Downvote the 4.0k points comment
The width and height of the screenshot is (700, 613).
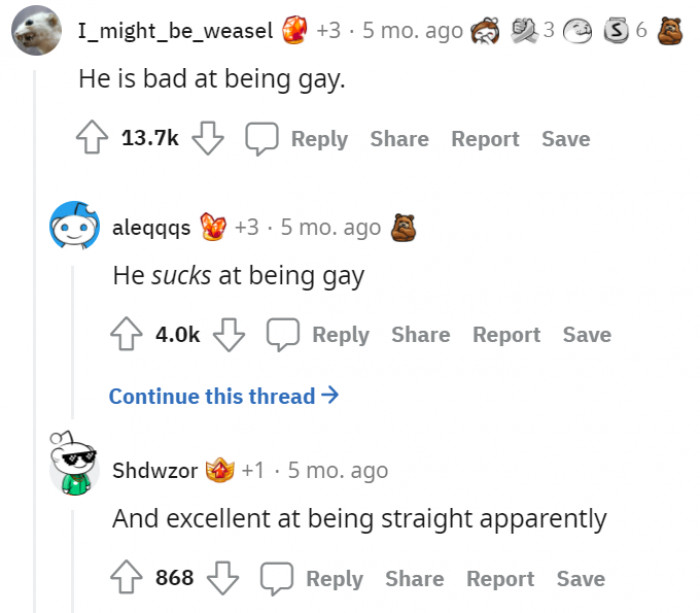(229, 334)
